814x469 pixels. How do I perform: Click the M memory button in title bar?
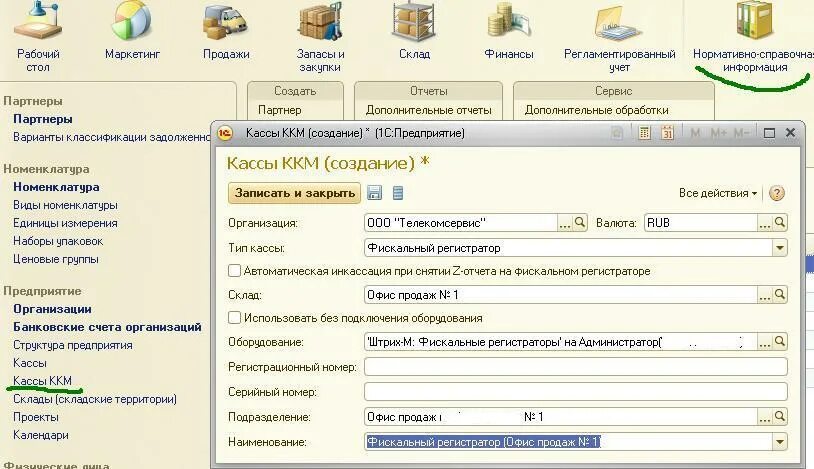tap(695, 133)
